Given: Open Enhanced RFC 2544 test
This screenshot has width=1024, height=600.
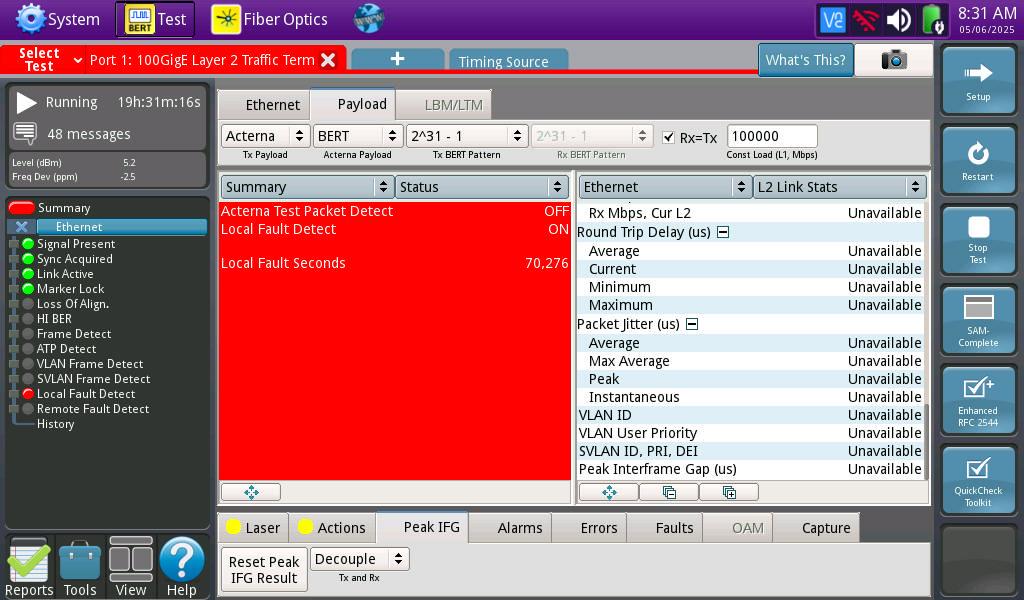Looking at the screenshot, I should (978, 401).
